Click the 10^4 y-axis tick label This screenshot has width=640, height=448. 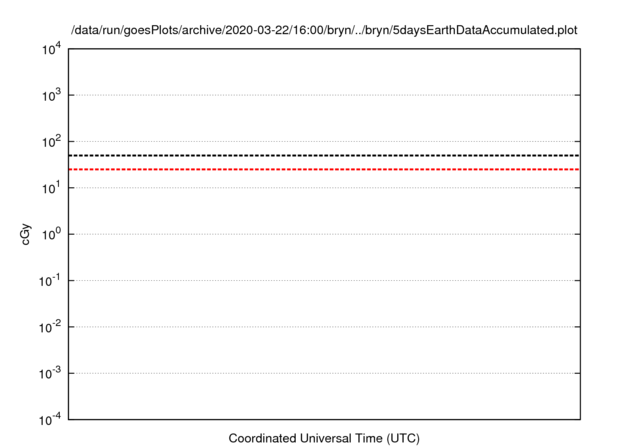(51, 49)
